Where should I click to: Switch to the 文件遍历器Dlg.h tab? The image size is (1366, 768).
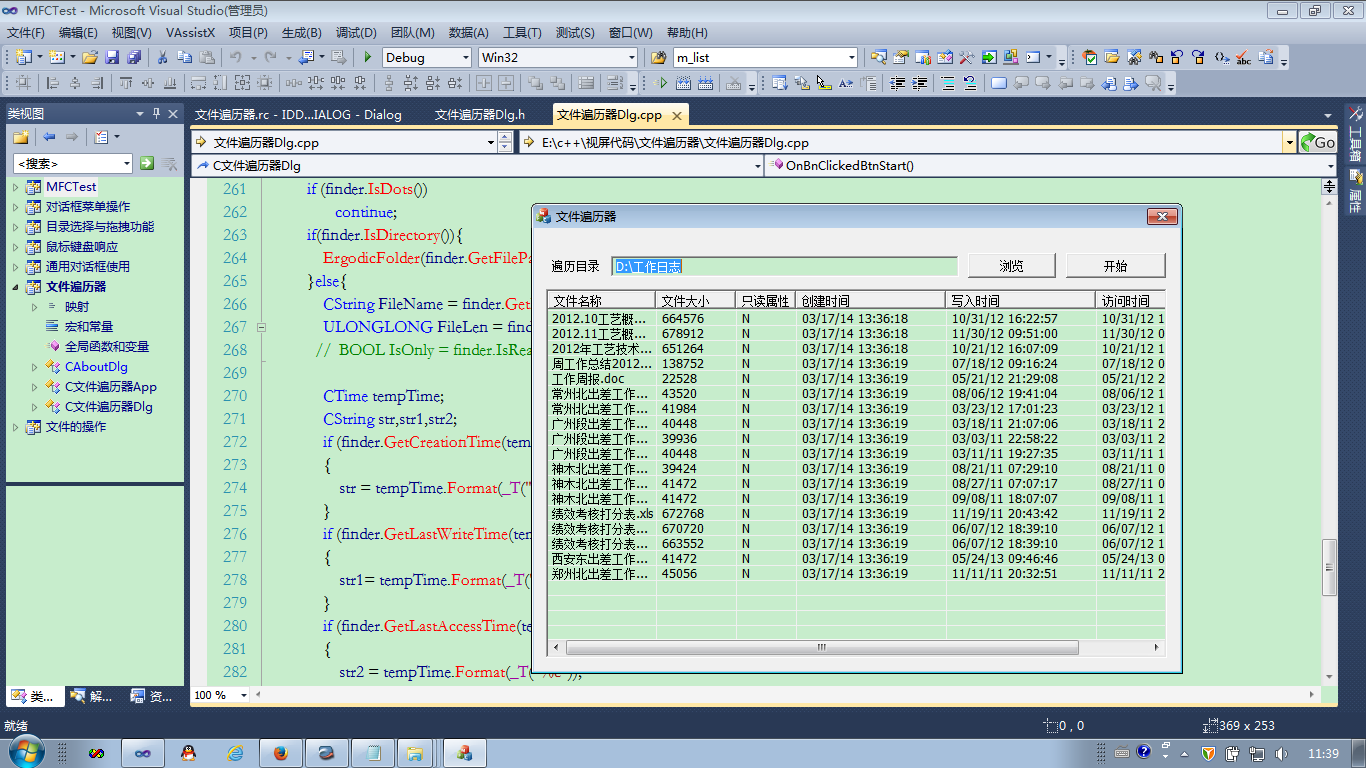tap(479, 115)
